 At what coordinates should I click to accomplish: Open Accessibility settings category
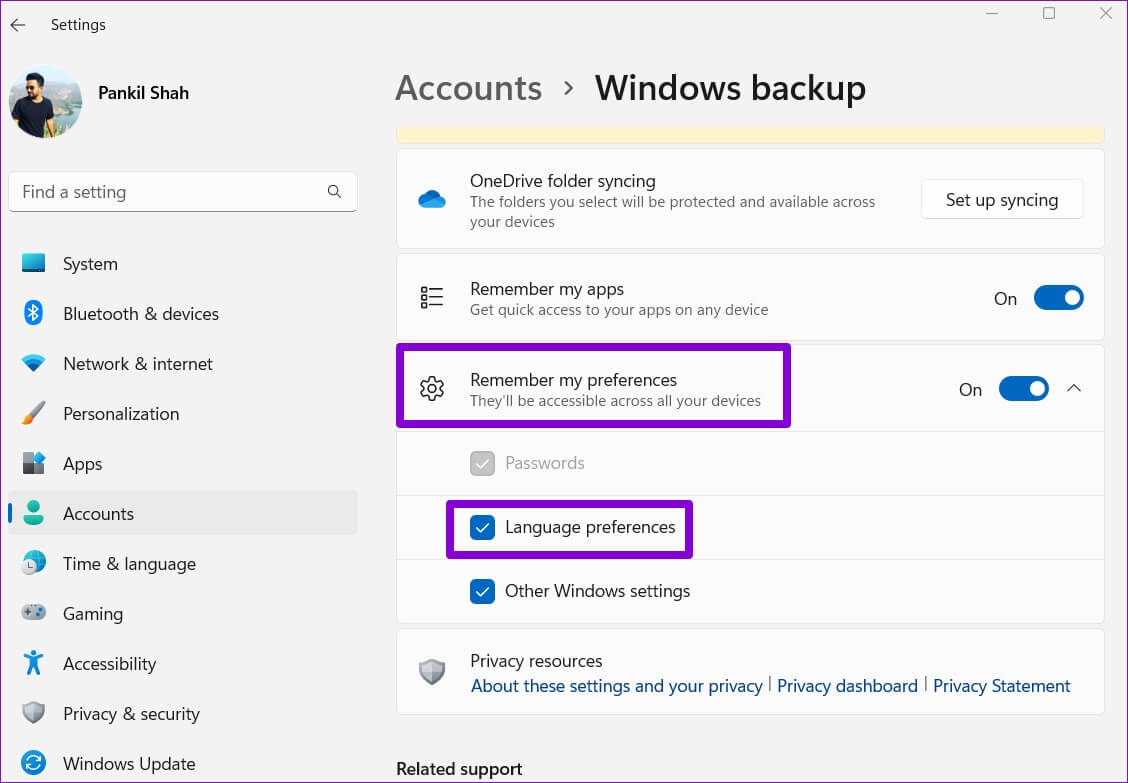183,663
